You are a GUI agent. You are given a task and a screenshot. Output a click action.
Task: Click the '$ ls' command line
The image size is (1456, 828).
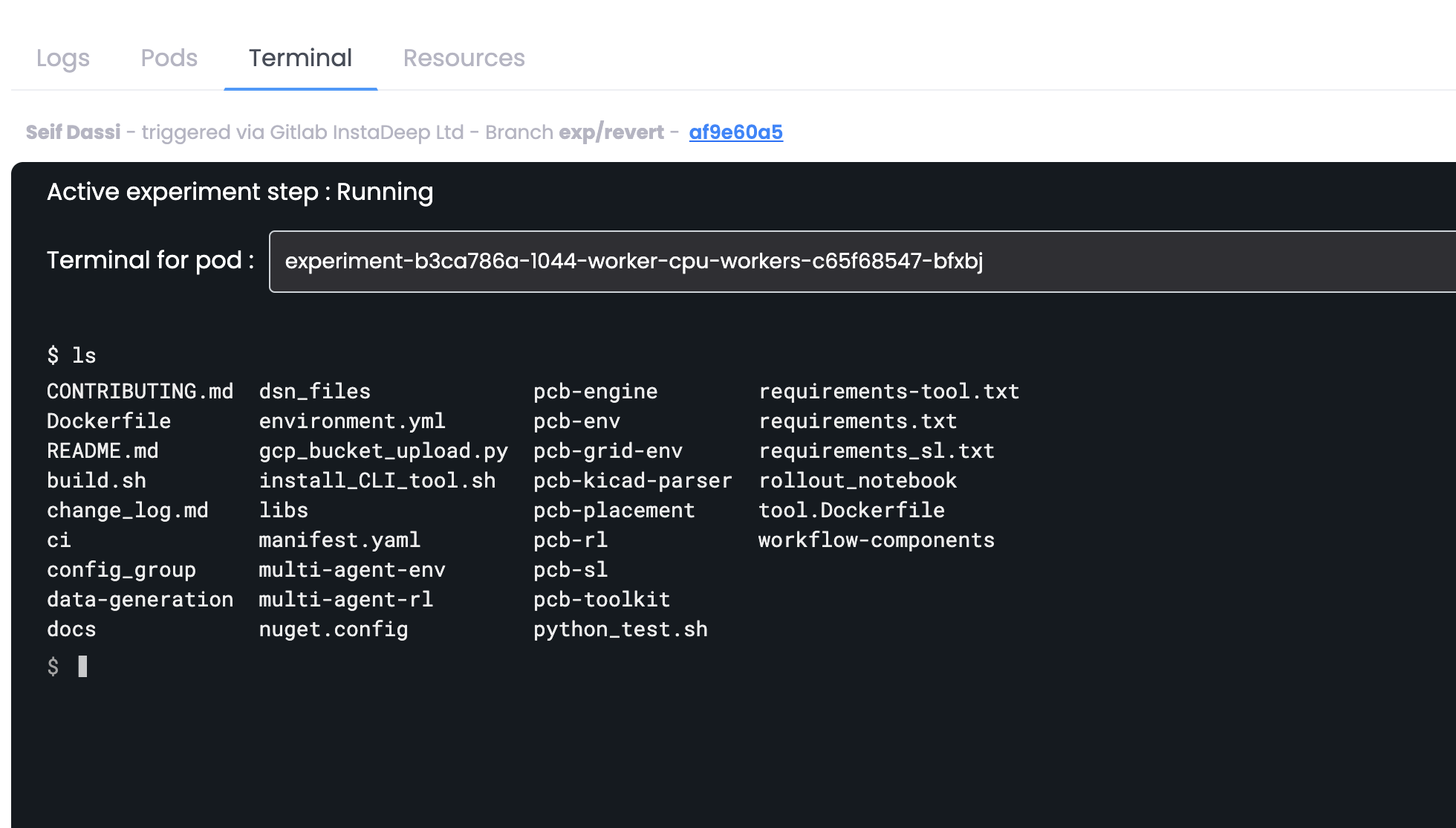[71, 355]
